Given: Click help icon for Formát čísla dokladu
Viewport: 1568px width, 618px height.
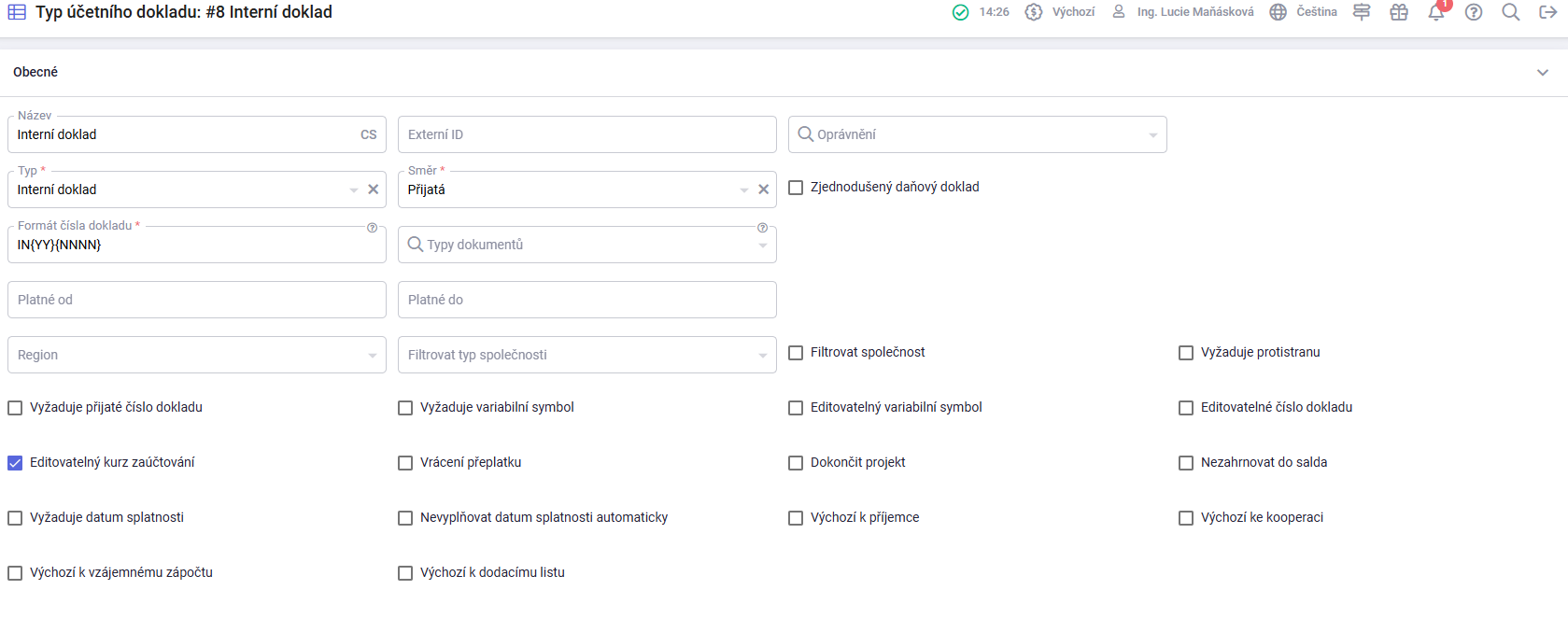Looking at the screenshot, I should [x=372, y=228].
